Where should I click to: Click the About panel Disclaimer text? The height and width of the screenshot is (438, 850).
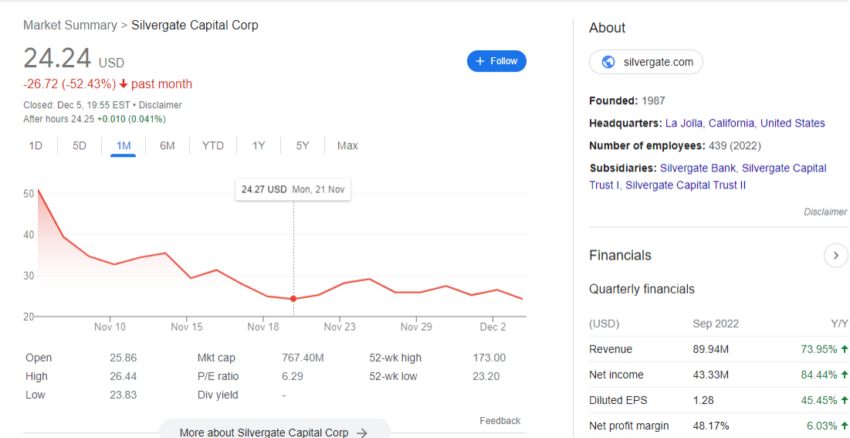825,212
